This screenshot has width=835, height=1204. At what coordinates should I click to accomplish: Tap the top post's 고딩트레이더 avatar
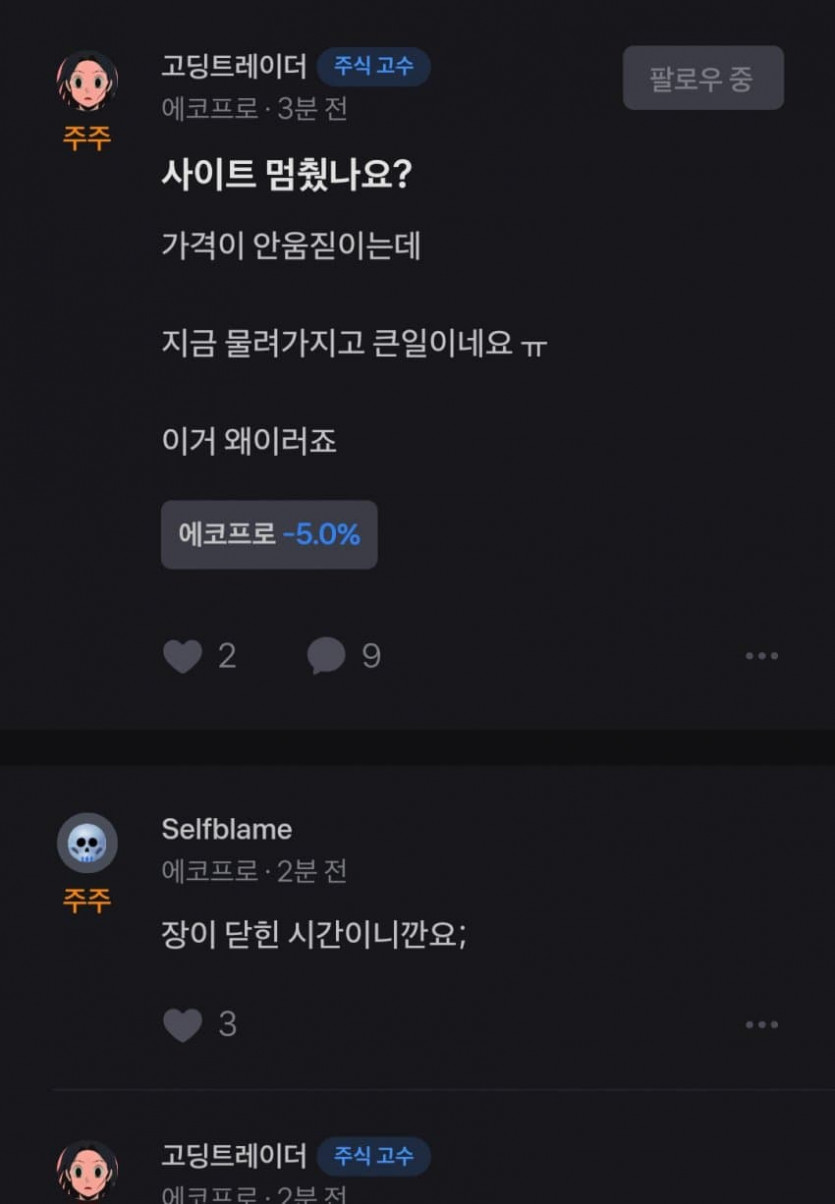click(87, 80)
